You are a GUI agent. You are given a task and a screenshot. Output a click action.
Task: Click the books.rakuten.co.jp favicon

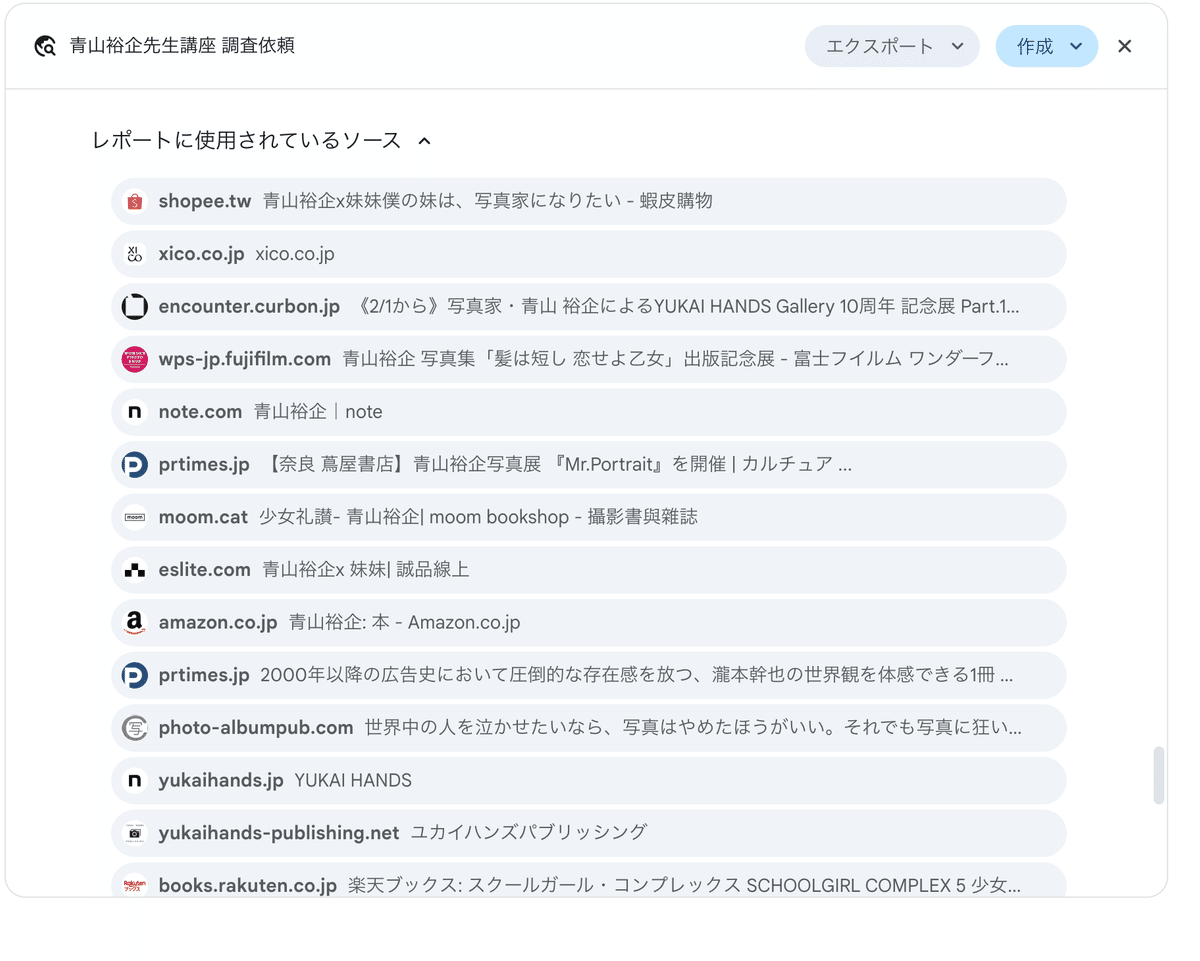click(x=134, y=885)
